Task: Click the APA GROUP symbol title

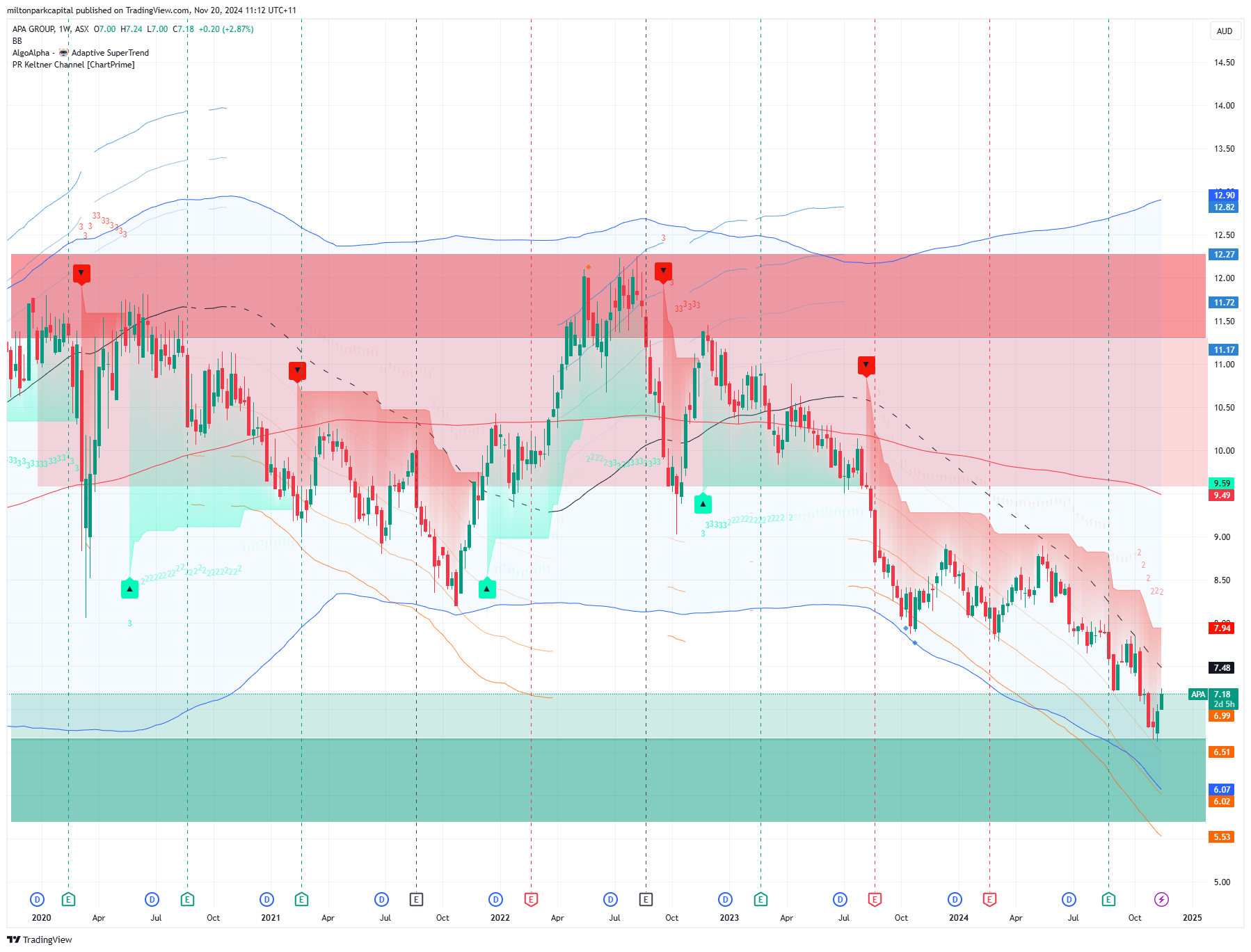Action: tap(33, 29)
